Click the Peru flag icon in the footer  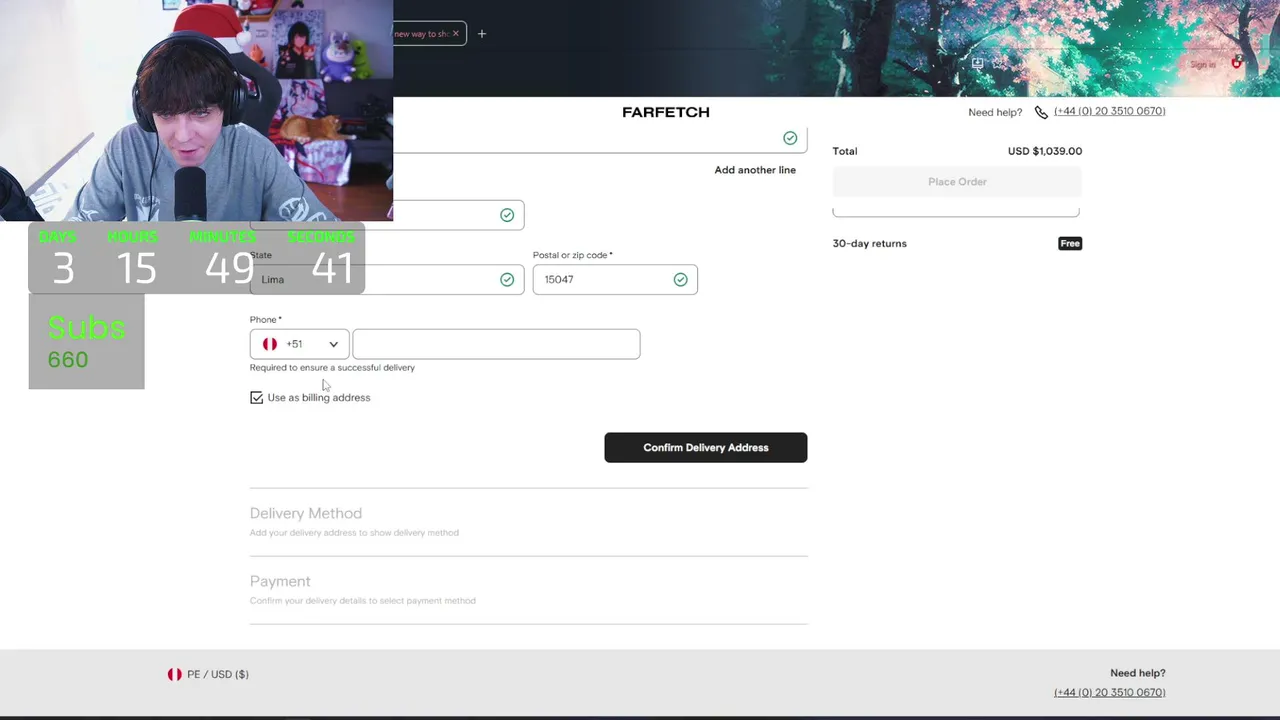175,675
